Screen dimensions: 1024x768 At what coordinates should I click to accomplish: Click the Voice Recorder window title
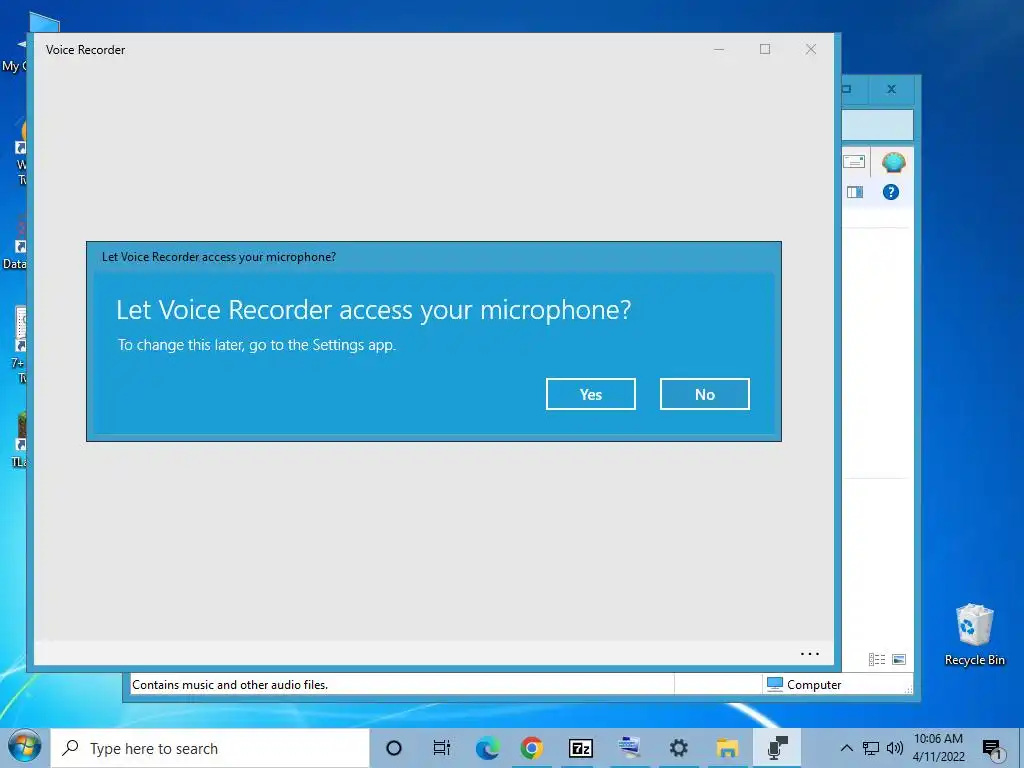(86, 50)
